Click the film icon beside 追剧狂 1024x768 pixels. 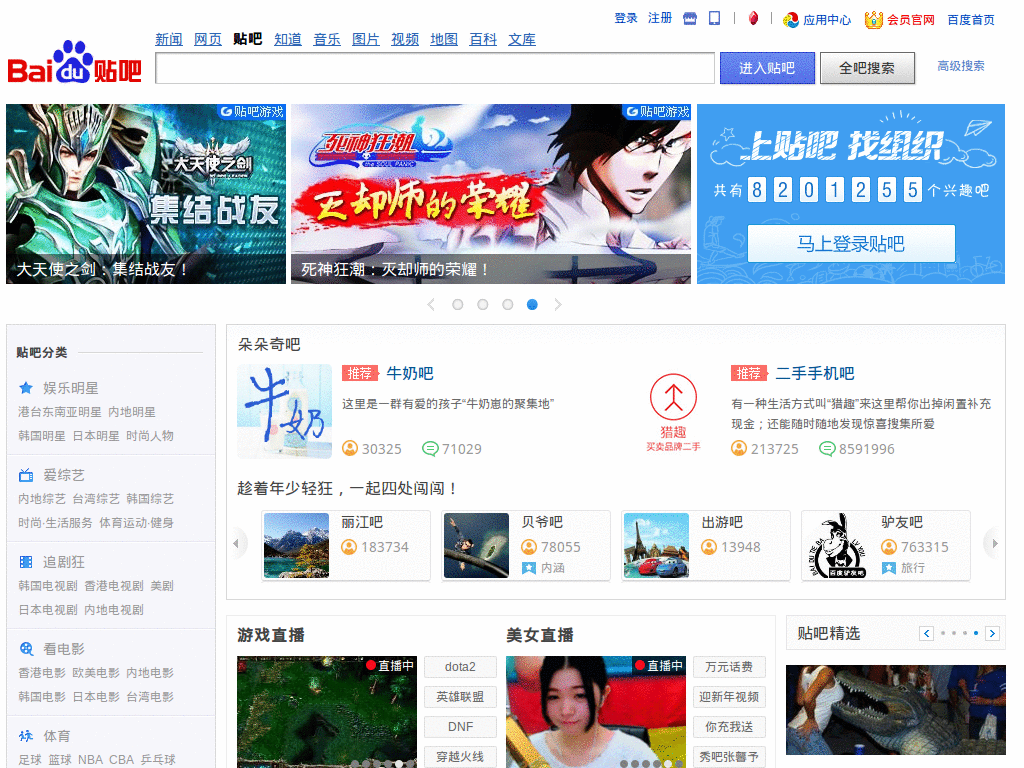pos(26,562)
